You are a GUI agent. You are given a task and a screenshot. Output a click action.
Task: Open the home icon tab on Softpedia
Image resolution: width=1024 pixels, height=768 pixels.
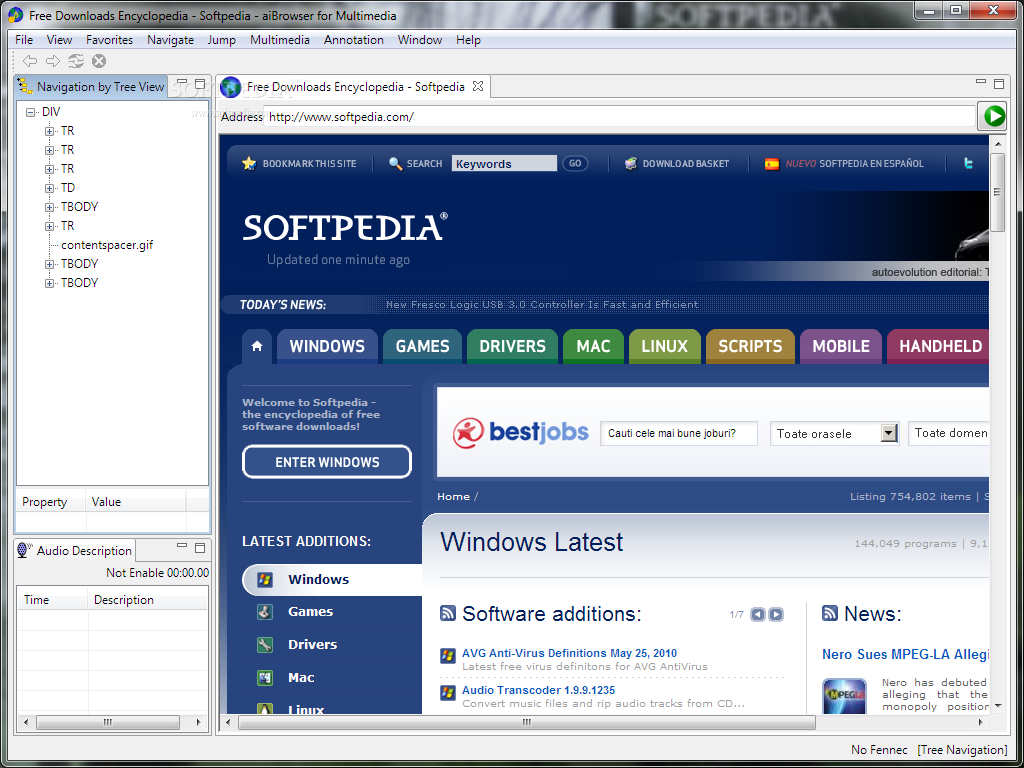coord(257,346)
